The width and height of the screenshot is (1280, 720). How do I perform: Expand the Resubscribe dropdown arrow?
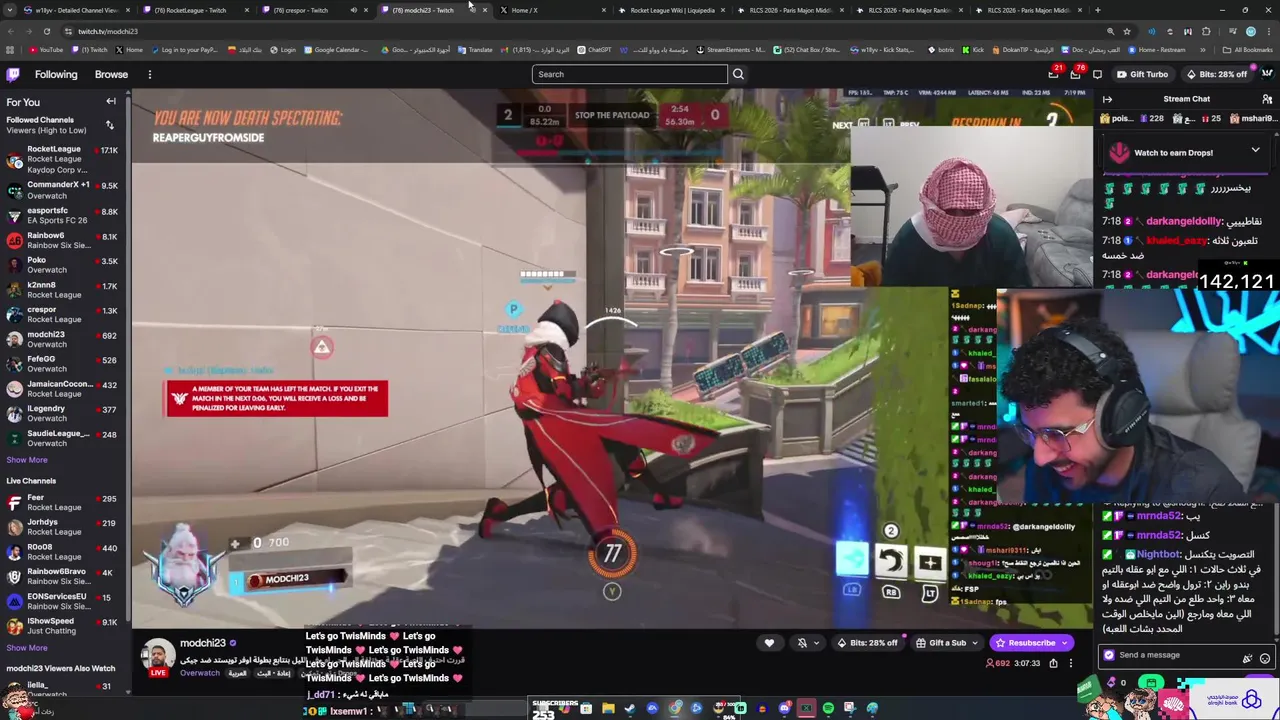[1066, 643]
